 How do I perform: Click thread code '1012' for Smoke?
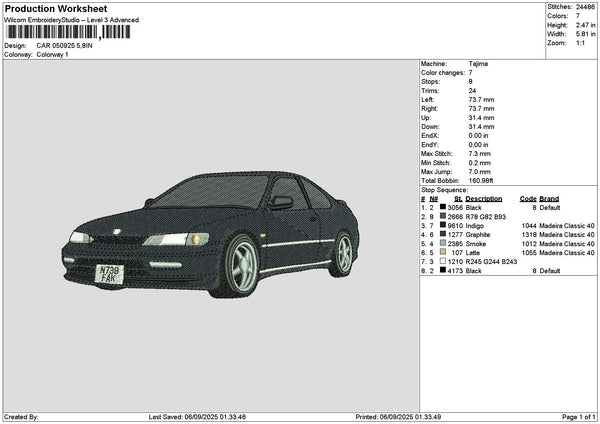[x=529, y=244]
